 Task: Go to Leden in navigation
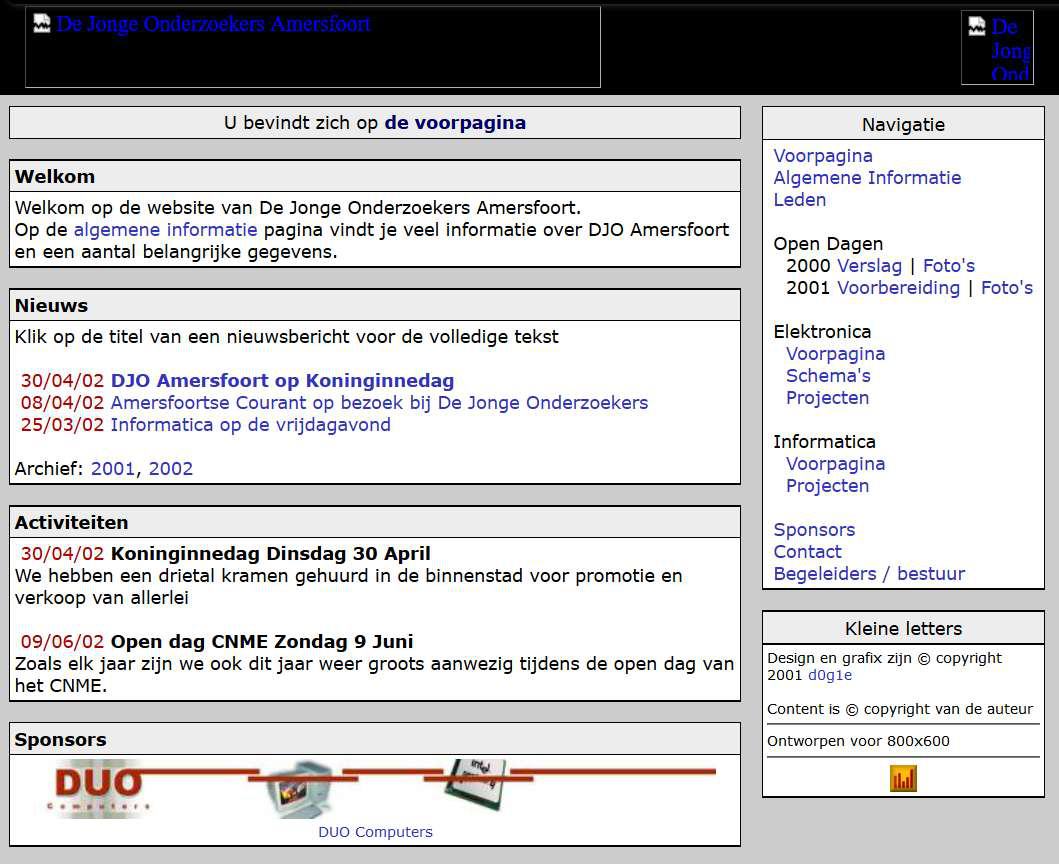[800, 200]
